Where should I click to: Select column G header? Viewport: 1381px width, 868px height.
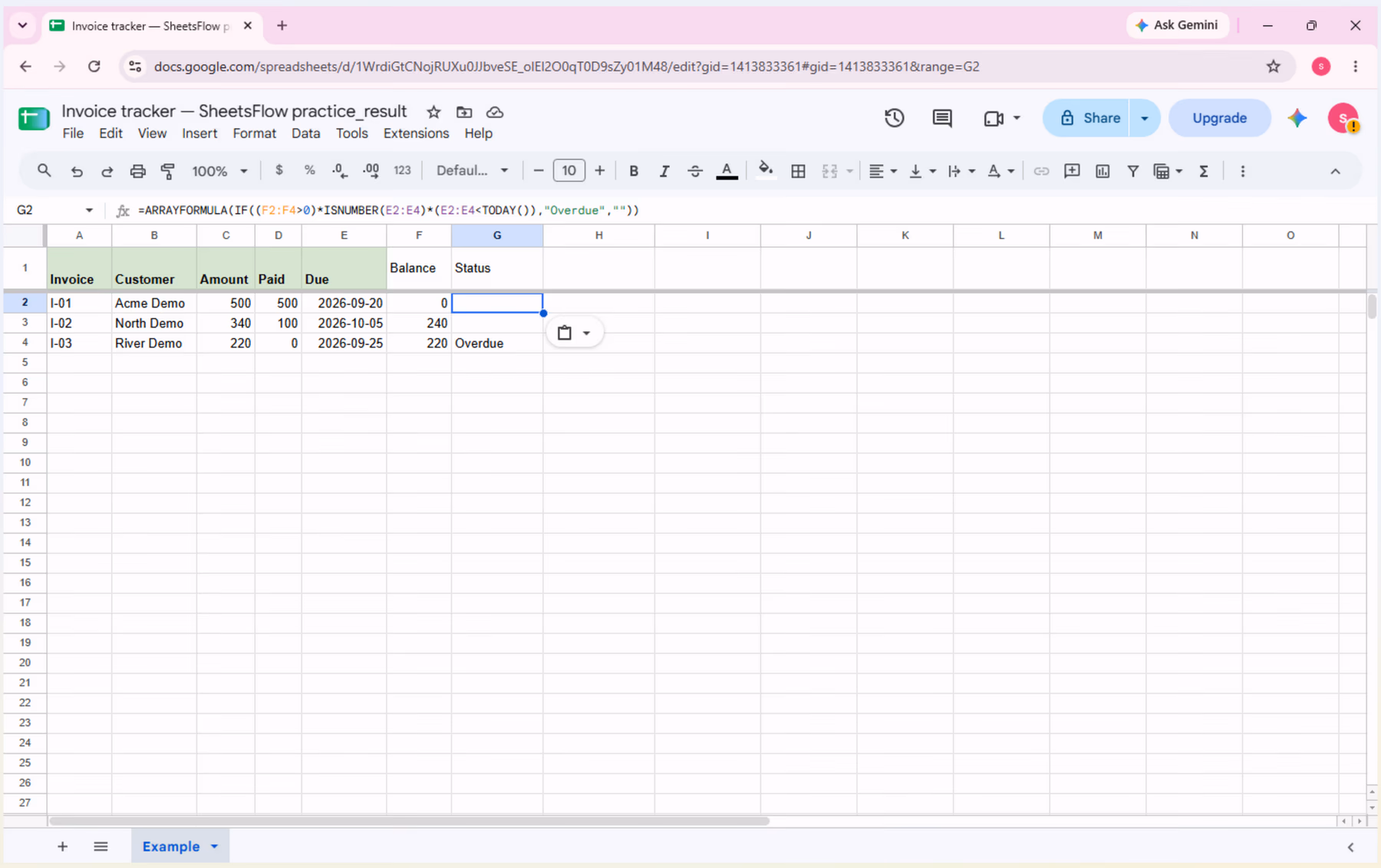pos(497,235)
